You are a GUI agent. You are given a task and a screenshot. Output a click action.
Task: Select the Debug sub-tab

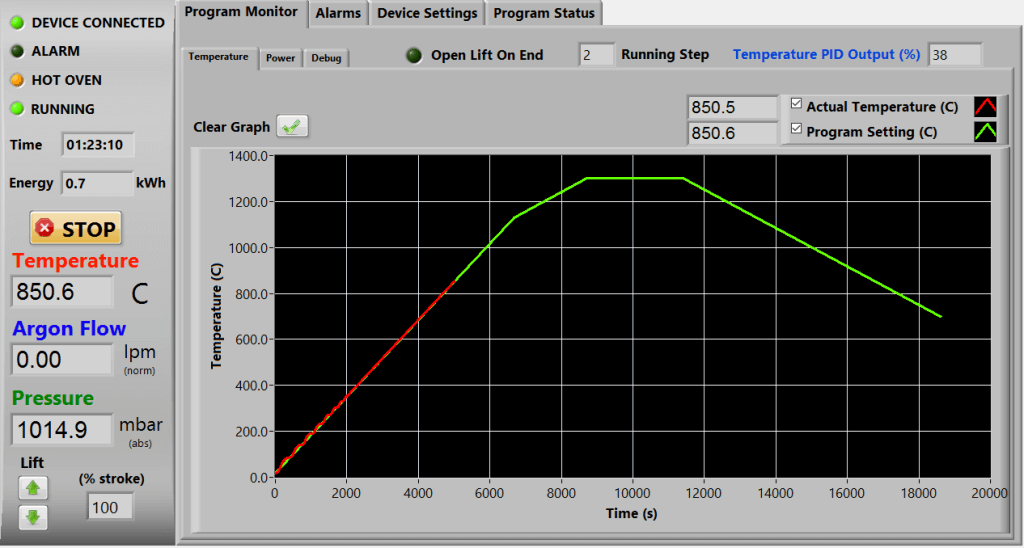[x=326, y=58]
